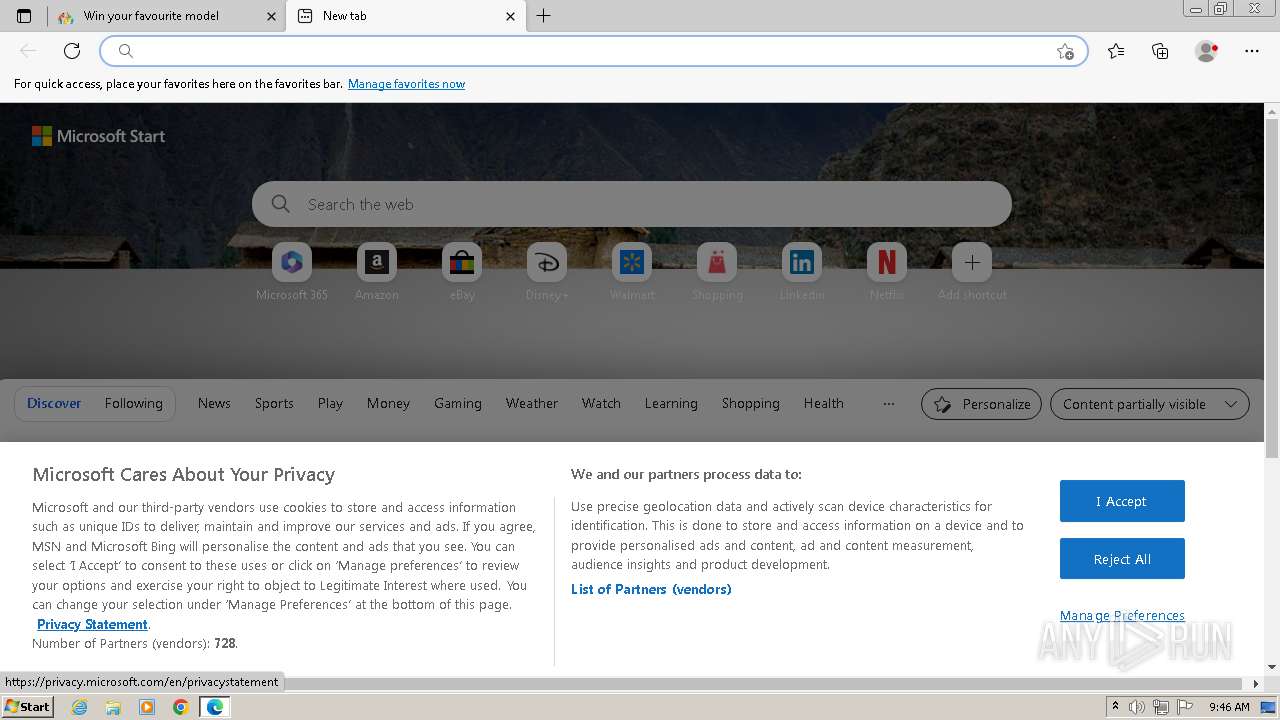Click Reject All in privacy banner

(1122, 559)
